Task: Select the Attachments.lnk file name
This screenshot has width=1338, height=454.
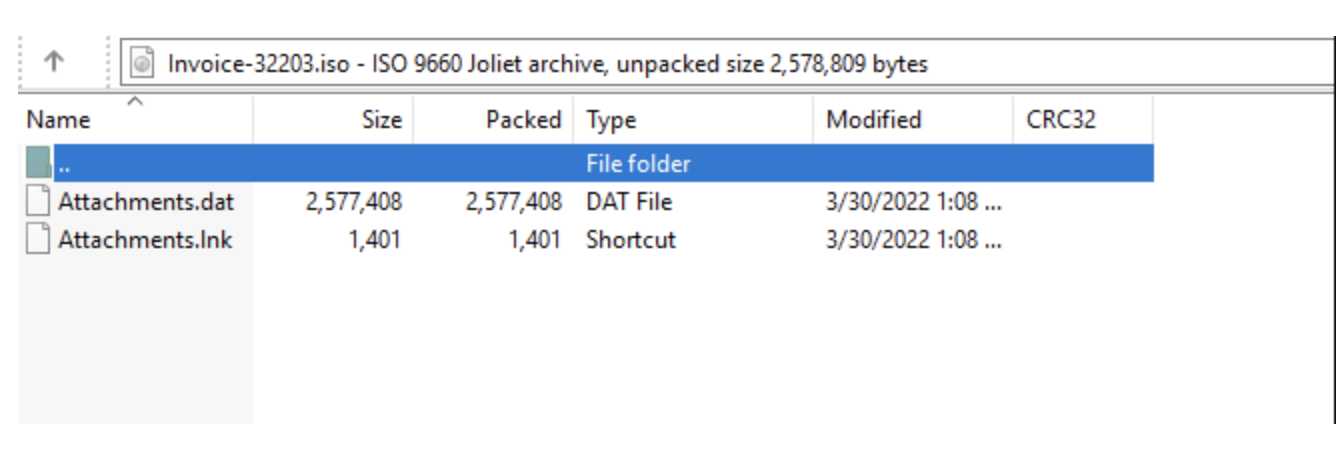Action: pyautogui.click(x=145, y=240)
